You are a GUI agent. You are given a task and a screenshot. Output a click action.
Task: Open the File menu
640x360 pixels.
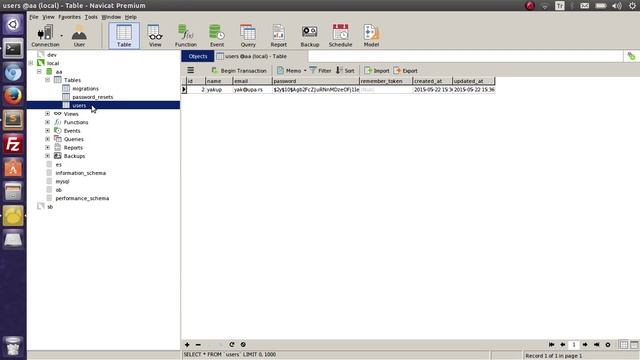coord(33,17)
